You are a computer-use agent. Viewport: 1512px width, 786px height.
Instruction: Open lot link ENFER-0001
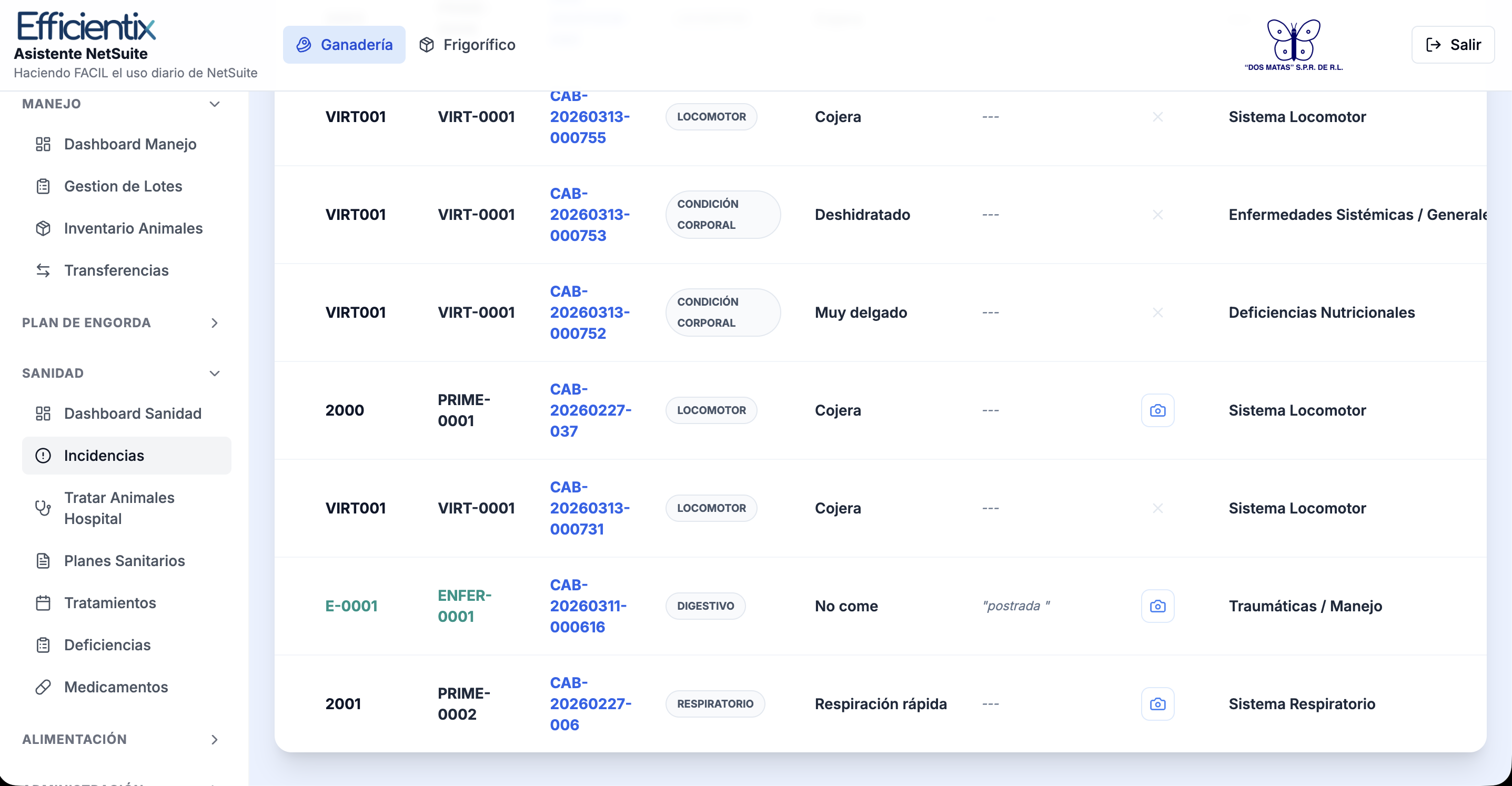tap(465, 606)
